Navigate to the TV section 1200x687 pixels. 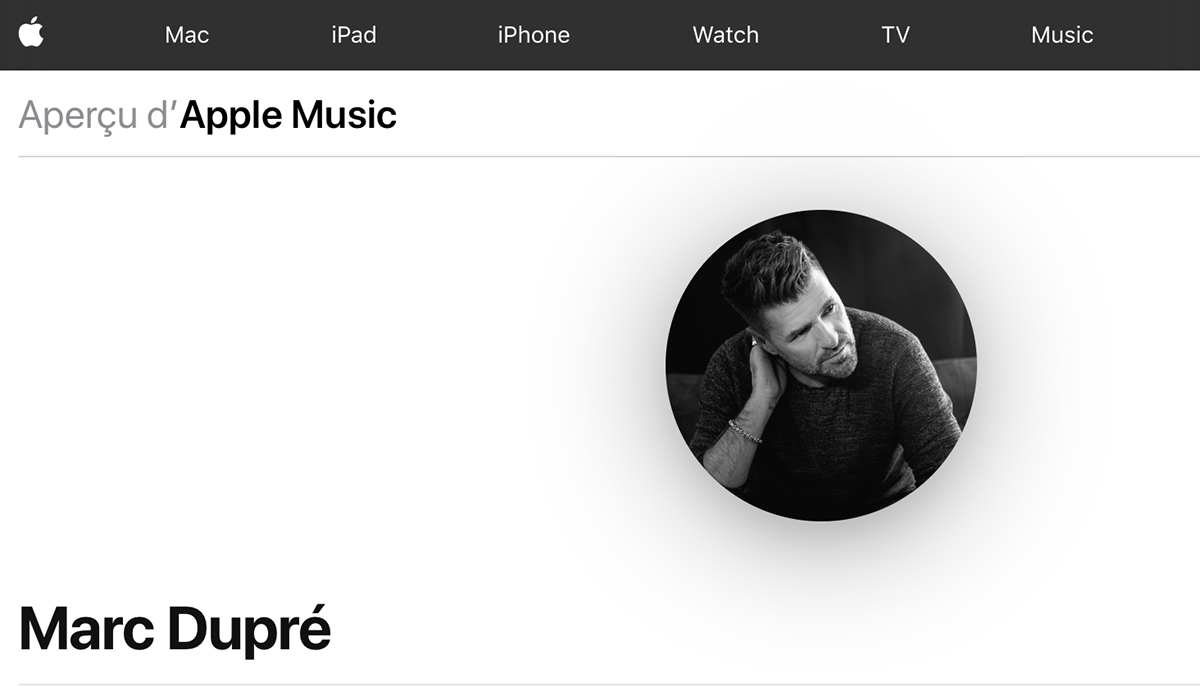[896, 35]
